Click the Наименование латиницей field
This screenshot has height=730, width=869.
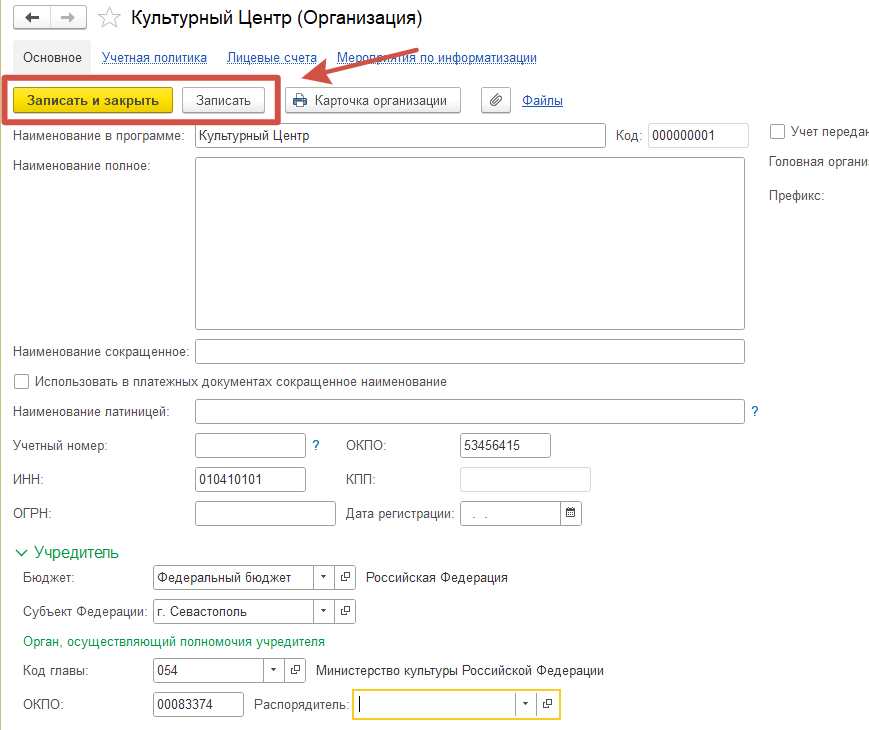tap(469, 411)
